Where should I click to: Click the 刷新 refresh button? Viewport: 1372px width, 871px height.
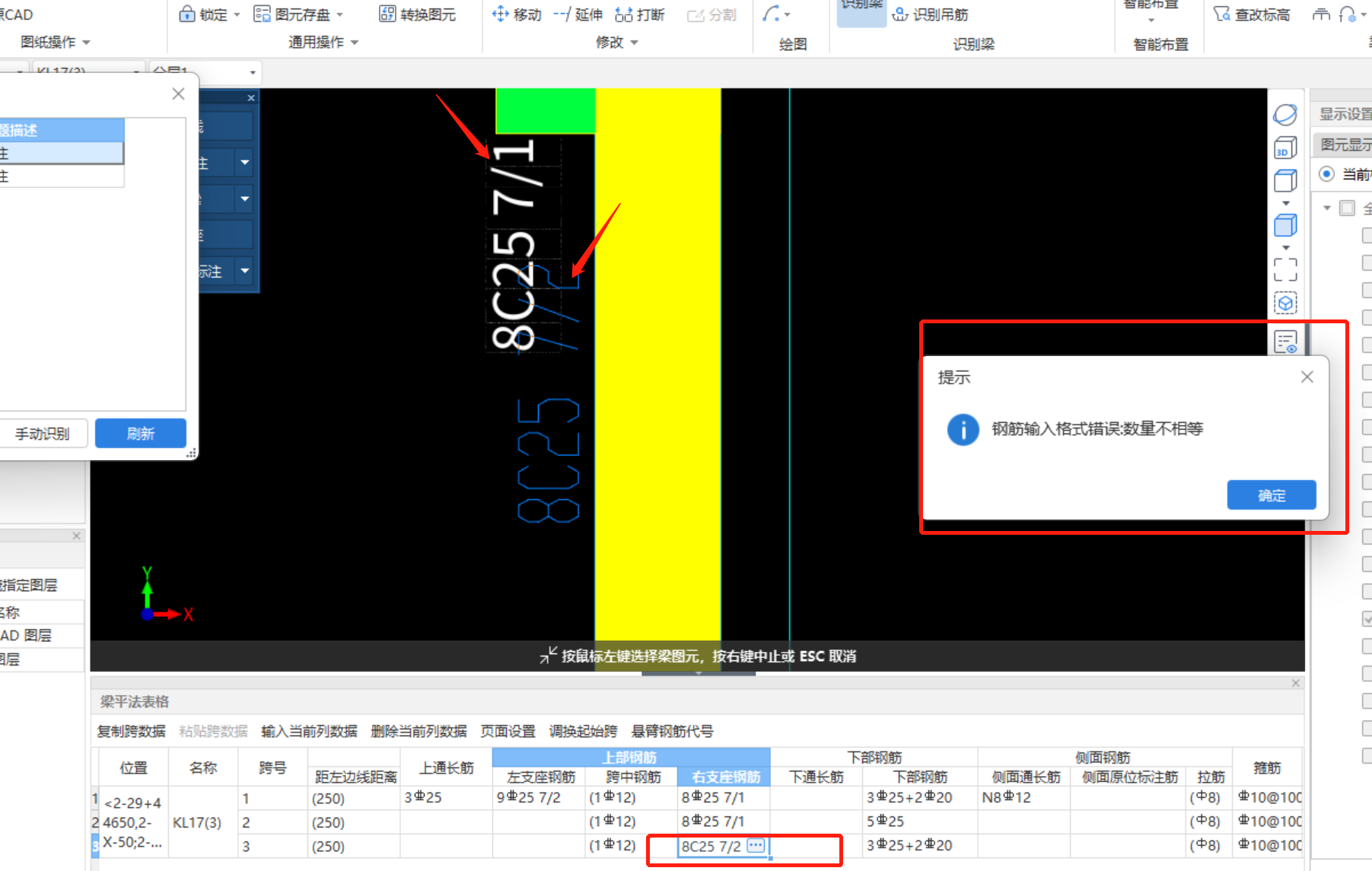click(x=141, y=434)
